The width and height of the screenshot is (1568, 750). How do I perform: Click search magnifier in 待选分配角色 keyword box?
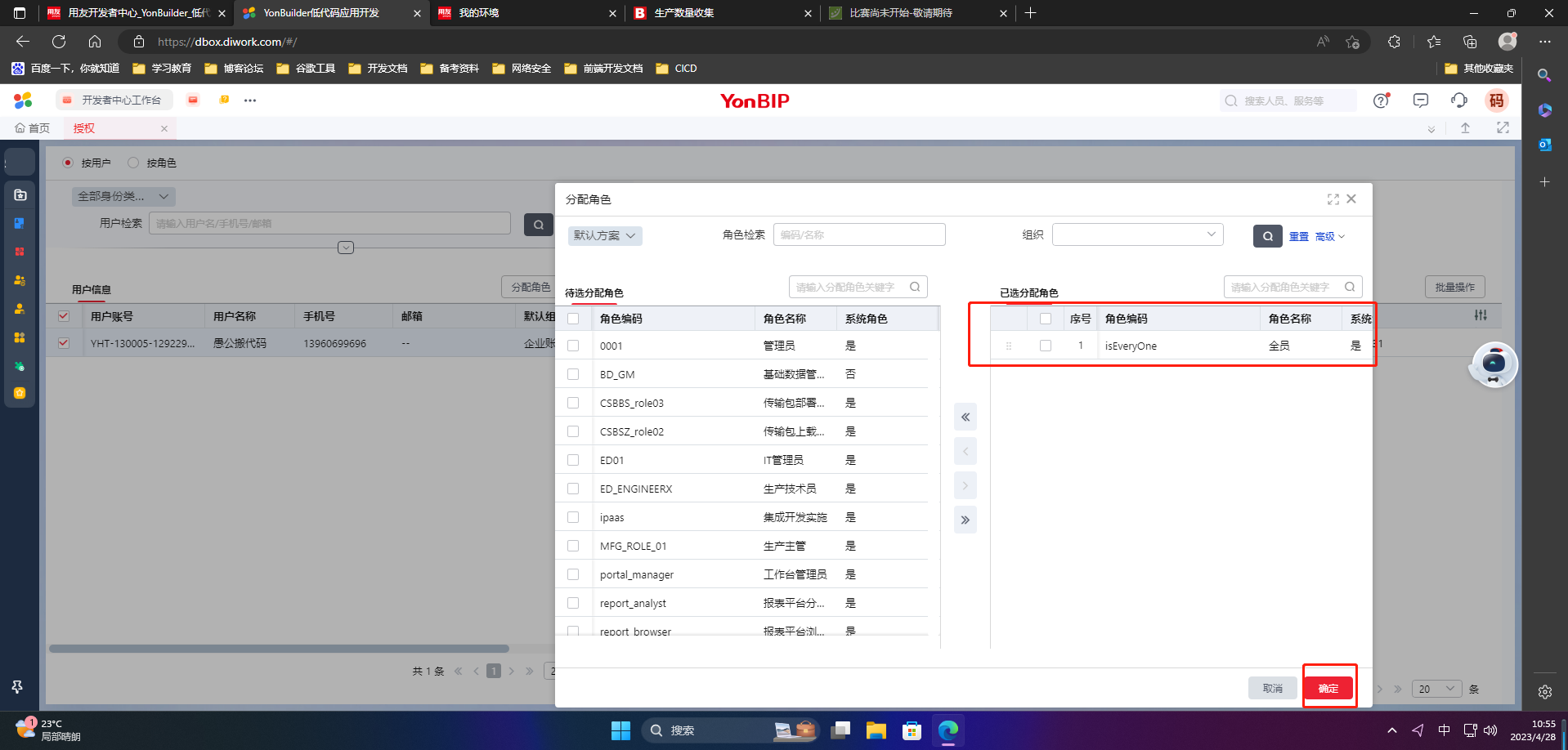[x=915, y=287]
